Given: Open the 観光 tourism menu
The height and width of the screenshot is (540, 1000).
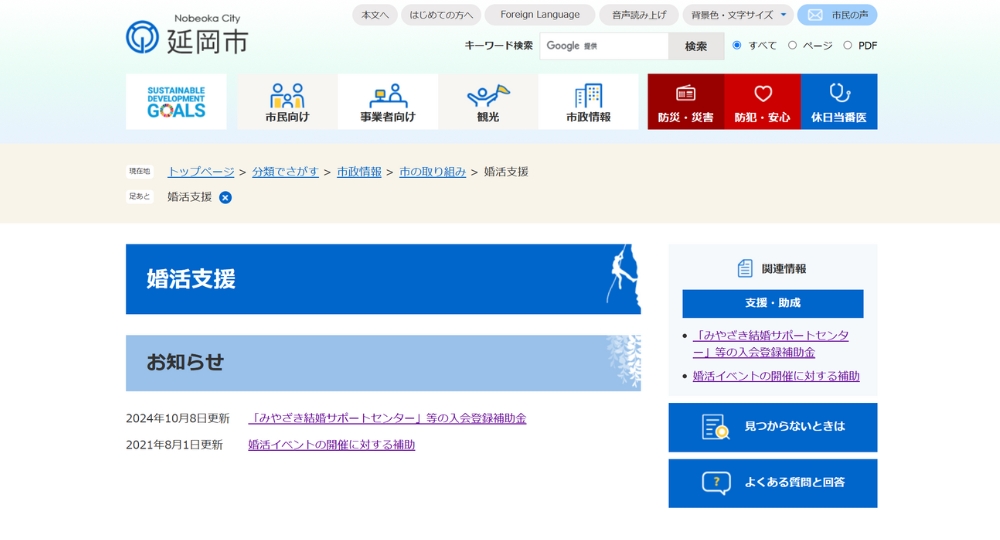Looking at the screenshot, I should click(x=488, y=101).
